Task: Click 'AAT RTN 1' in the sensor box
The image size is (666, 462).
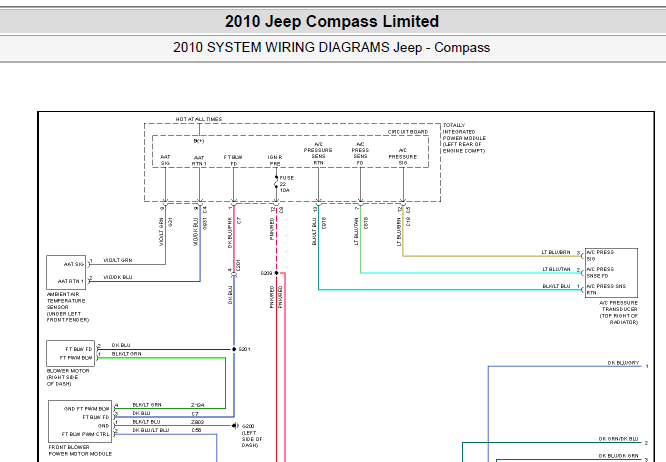Action: pyautogui.click(x=71, y=281)
